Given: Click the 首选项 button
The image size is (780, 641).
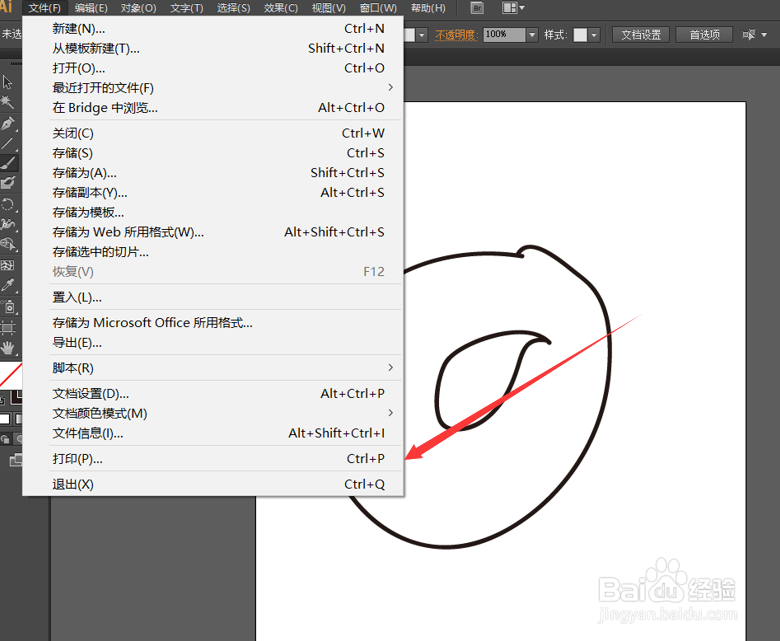Looking at the screenshot, I should [704, 35].
